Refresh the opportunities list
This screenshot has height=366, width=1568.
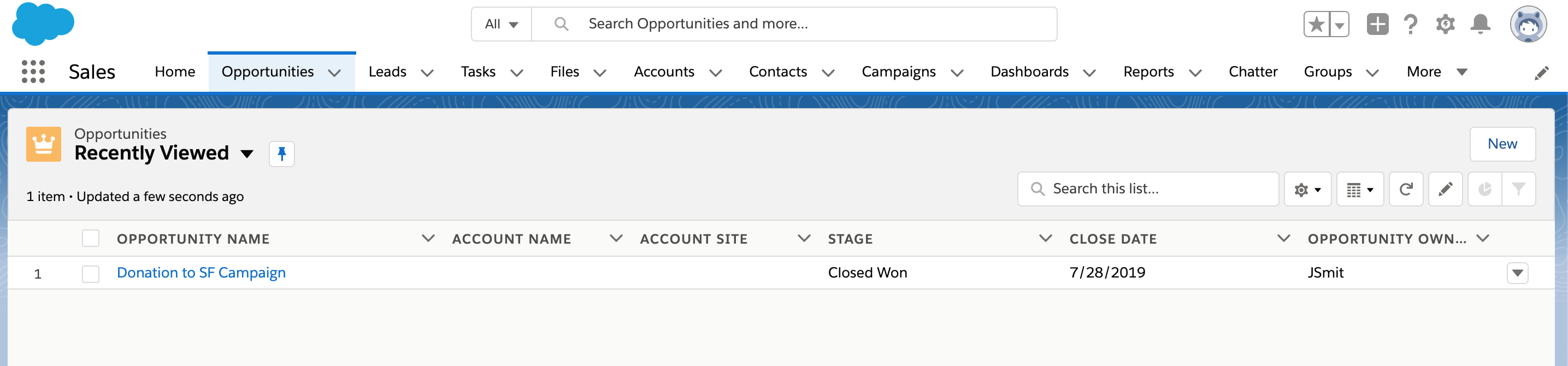click(x=1406, y=190)
